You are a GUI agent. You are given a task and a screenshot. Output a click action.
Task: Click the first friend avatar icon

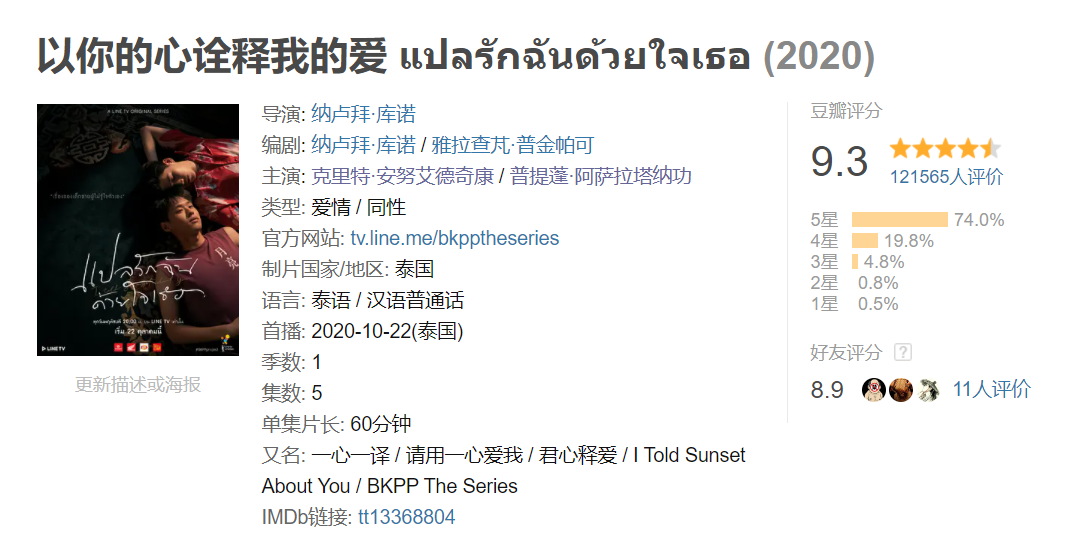(874, 389)
